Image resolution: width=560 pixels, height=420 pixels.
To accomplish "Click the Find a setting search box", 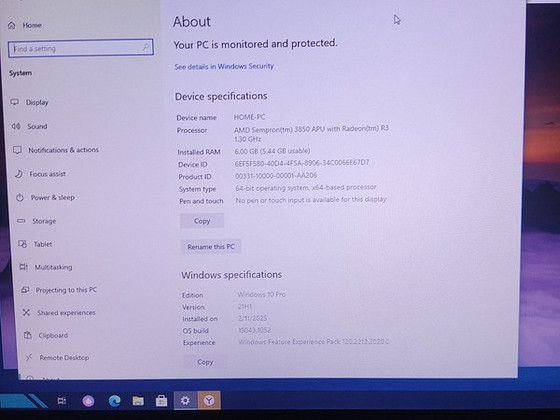I will tap(81, 48).
